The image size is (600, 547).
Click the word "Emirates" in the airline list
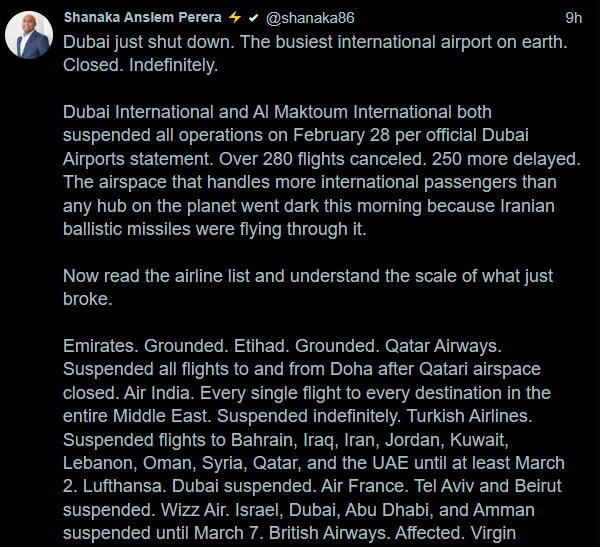(x=98, y=346)
